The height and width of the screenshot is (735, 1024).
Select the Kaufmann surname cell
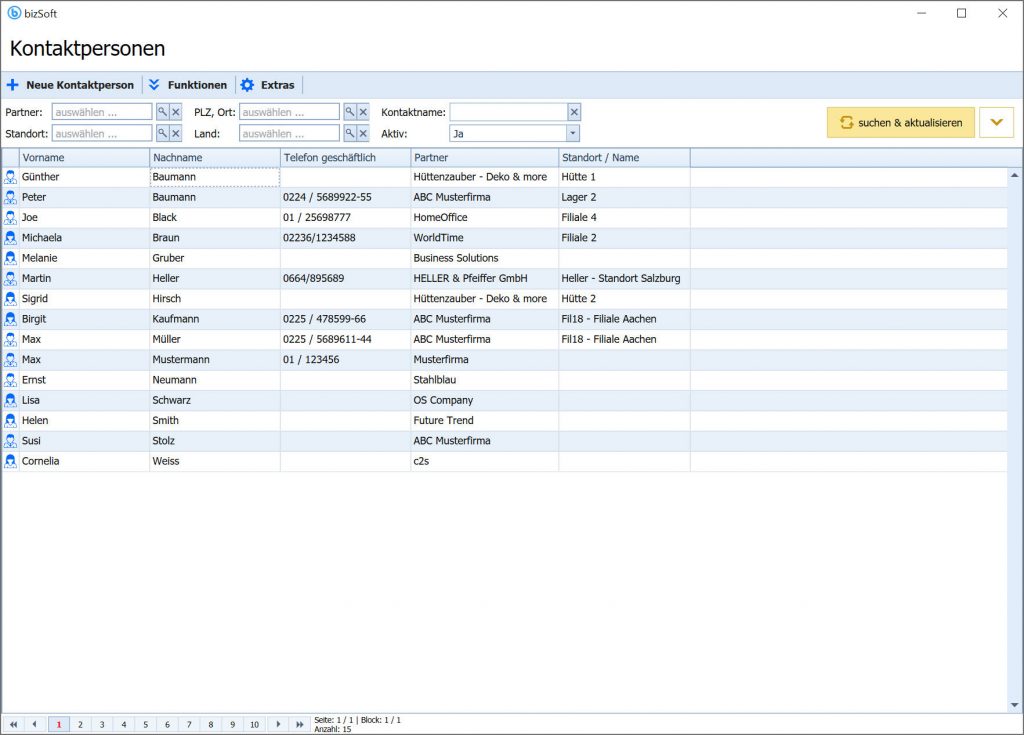point(215,319)
